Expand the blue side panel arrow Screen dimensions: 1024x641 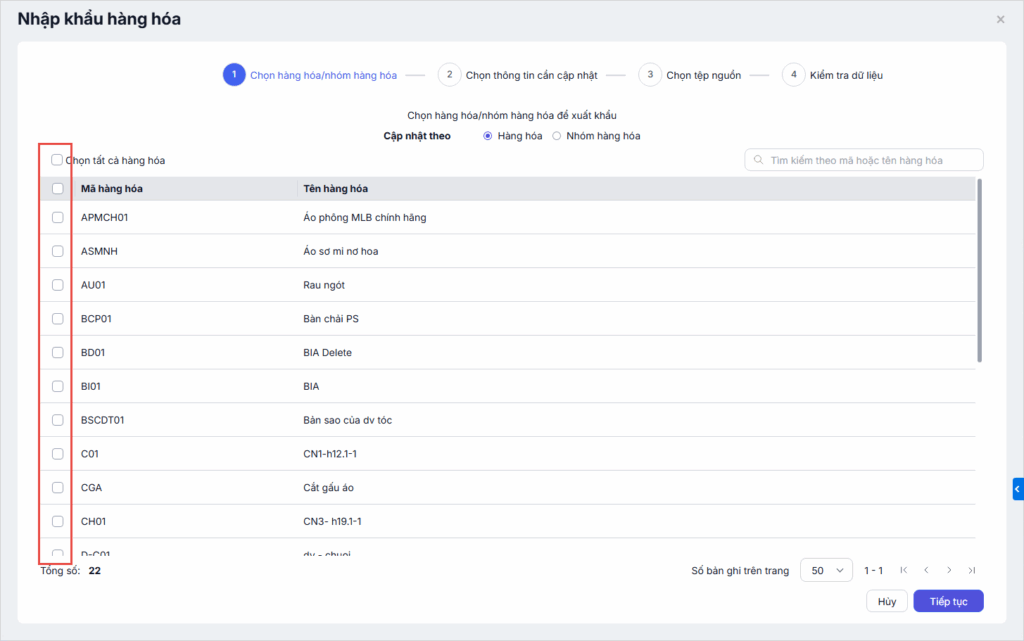click(1017, 489)
